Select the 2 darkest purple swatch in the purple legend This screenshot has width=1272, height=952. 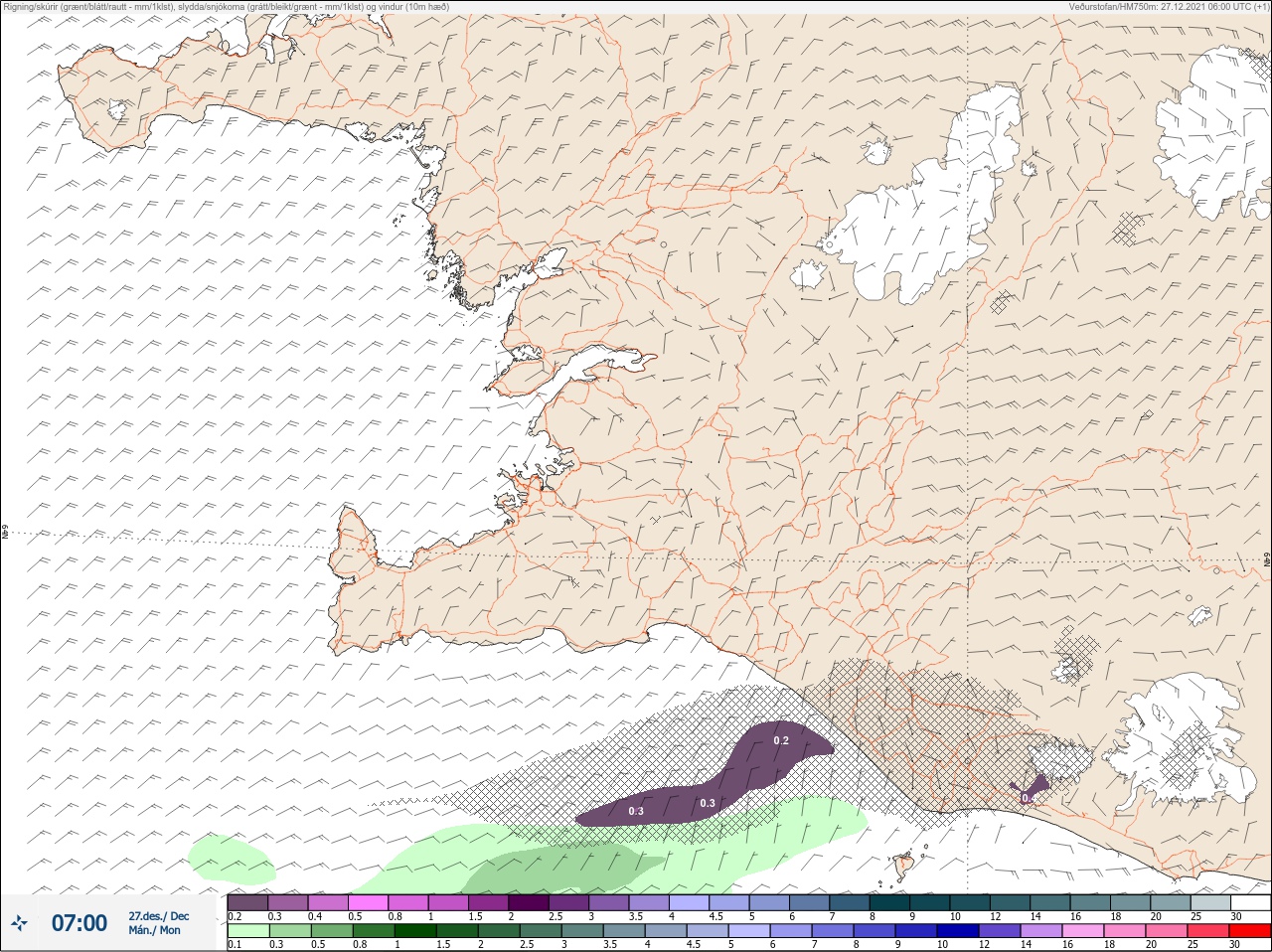pos(529,902)
